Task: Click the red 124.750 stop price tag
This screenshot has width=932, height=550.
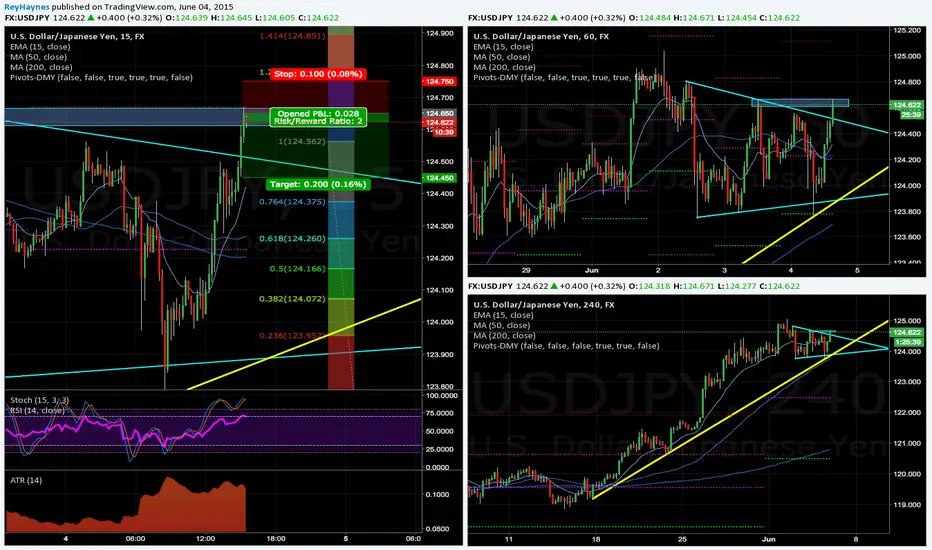Action: tap(439, 82)
